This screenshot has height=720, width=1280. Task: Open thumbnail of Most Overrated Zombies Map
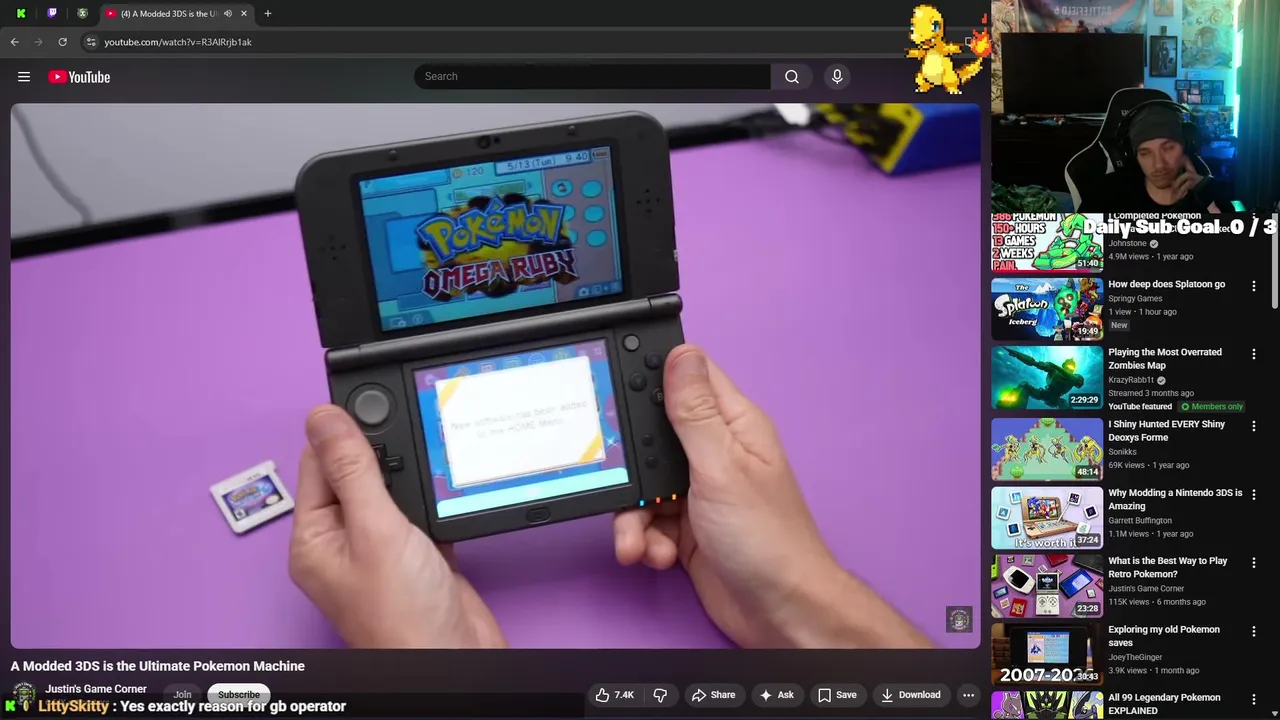pos(1047,377)
